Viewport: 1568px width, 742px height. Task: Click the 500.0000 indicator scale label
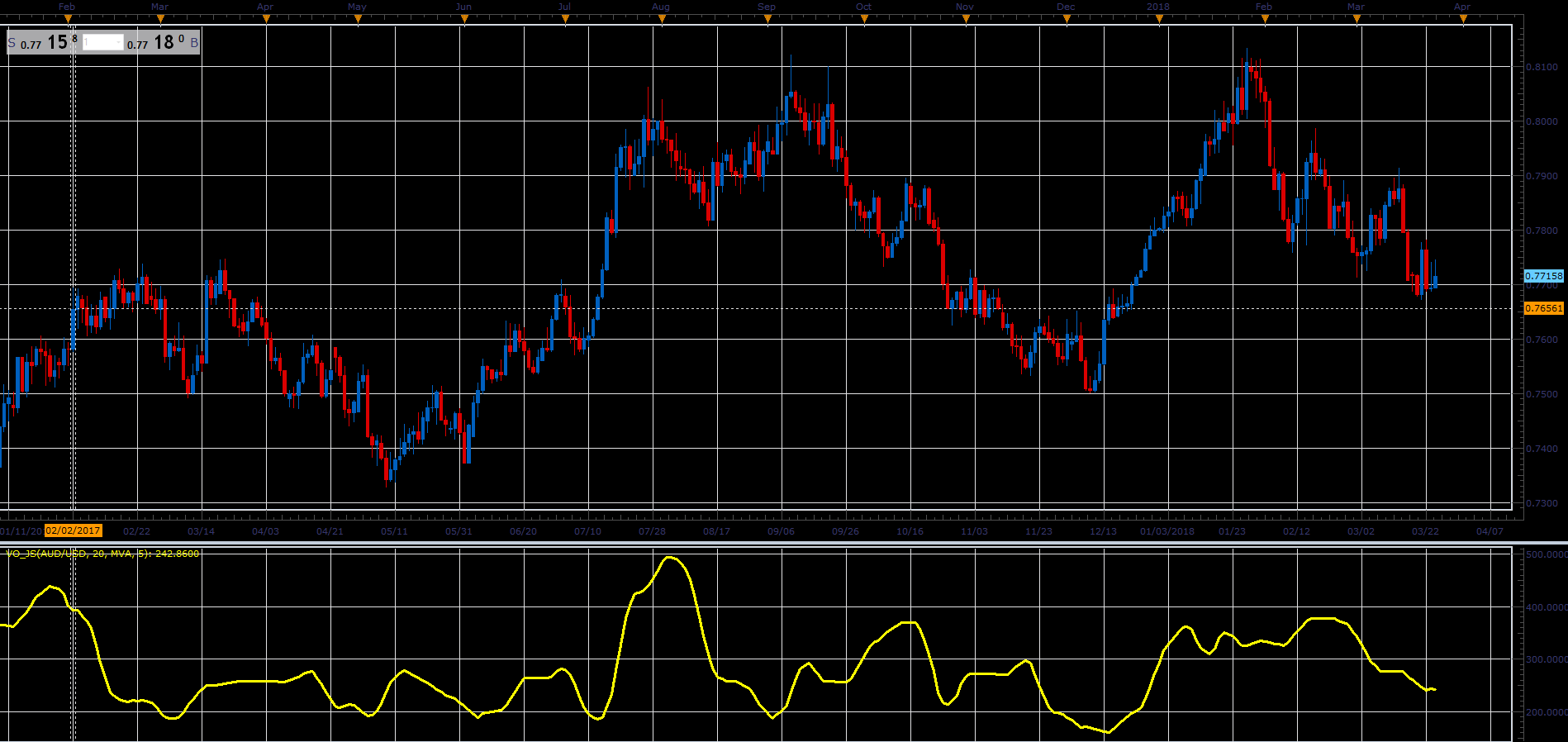coord(1546,554)
